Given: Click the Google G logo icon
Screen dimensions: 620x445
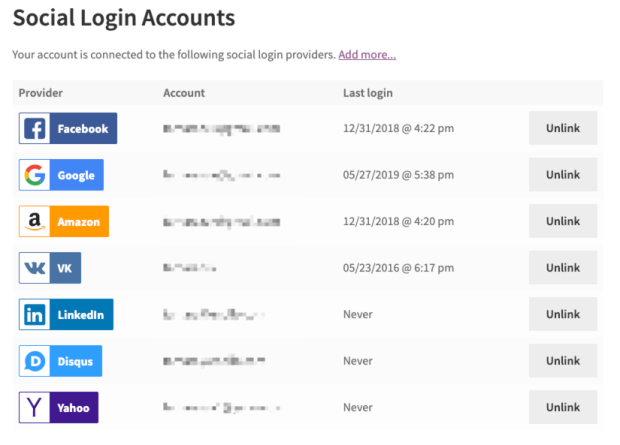Looking at the screenshot, I should (35, 175).
